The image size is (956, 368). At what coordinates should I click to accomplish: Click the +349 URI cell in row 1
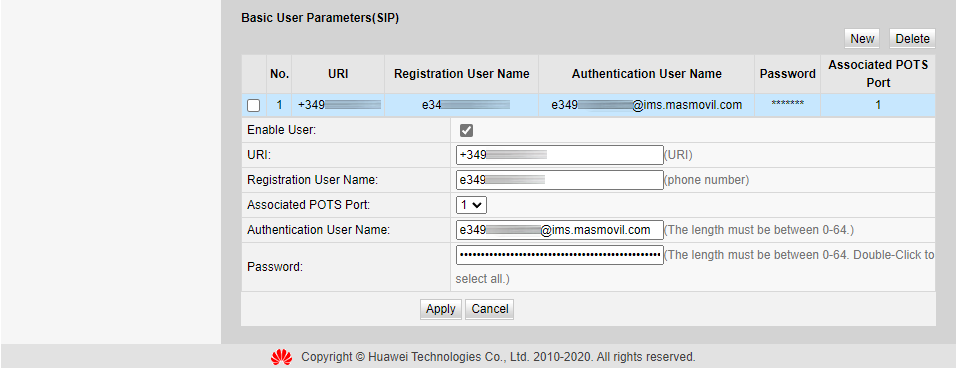pos(338,105)
